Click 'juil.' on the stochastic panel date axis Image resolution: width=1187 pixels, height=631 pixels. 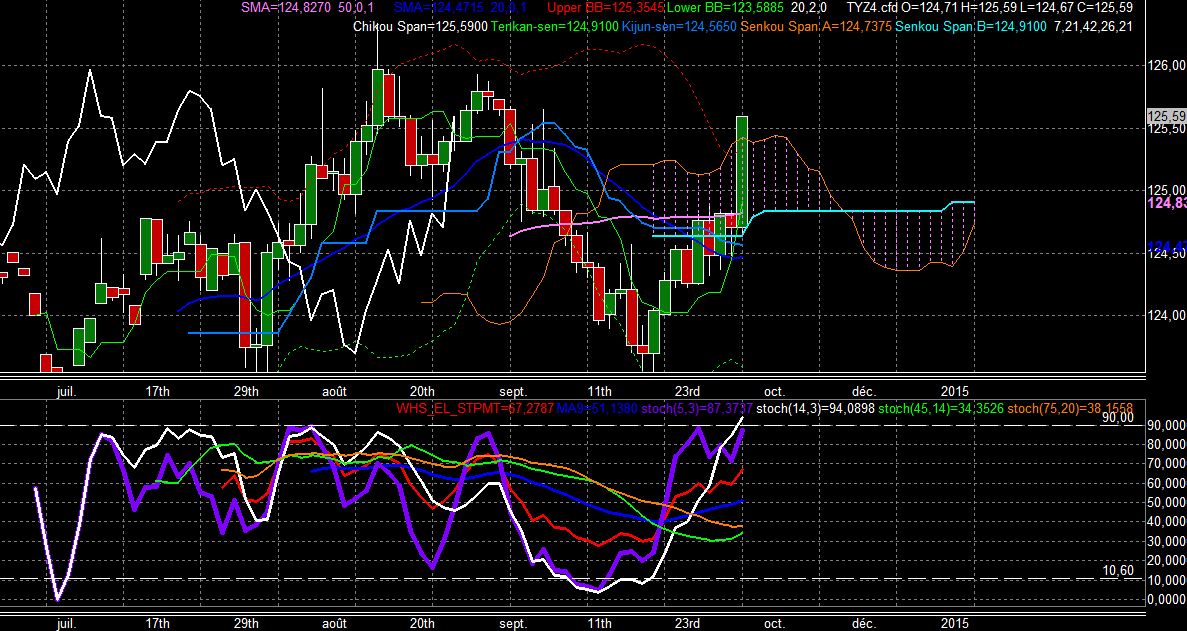tap(66, 623)
